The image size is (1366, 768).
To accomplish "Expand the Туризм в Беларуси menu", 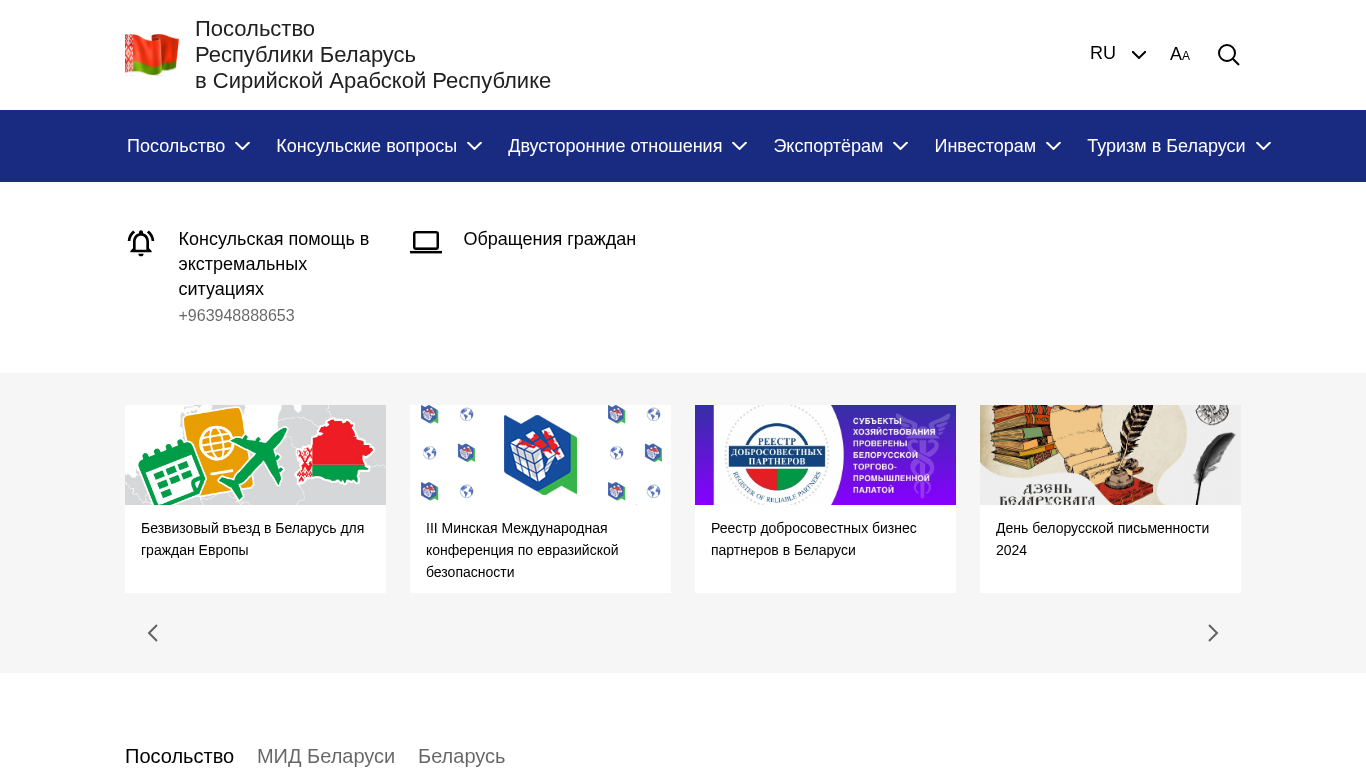I will [1179, 146].
